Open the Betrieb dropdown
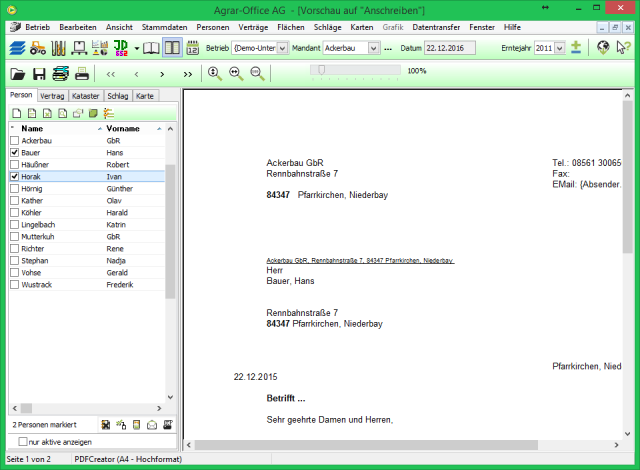 pos(282,48)
